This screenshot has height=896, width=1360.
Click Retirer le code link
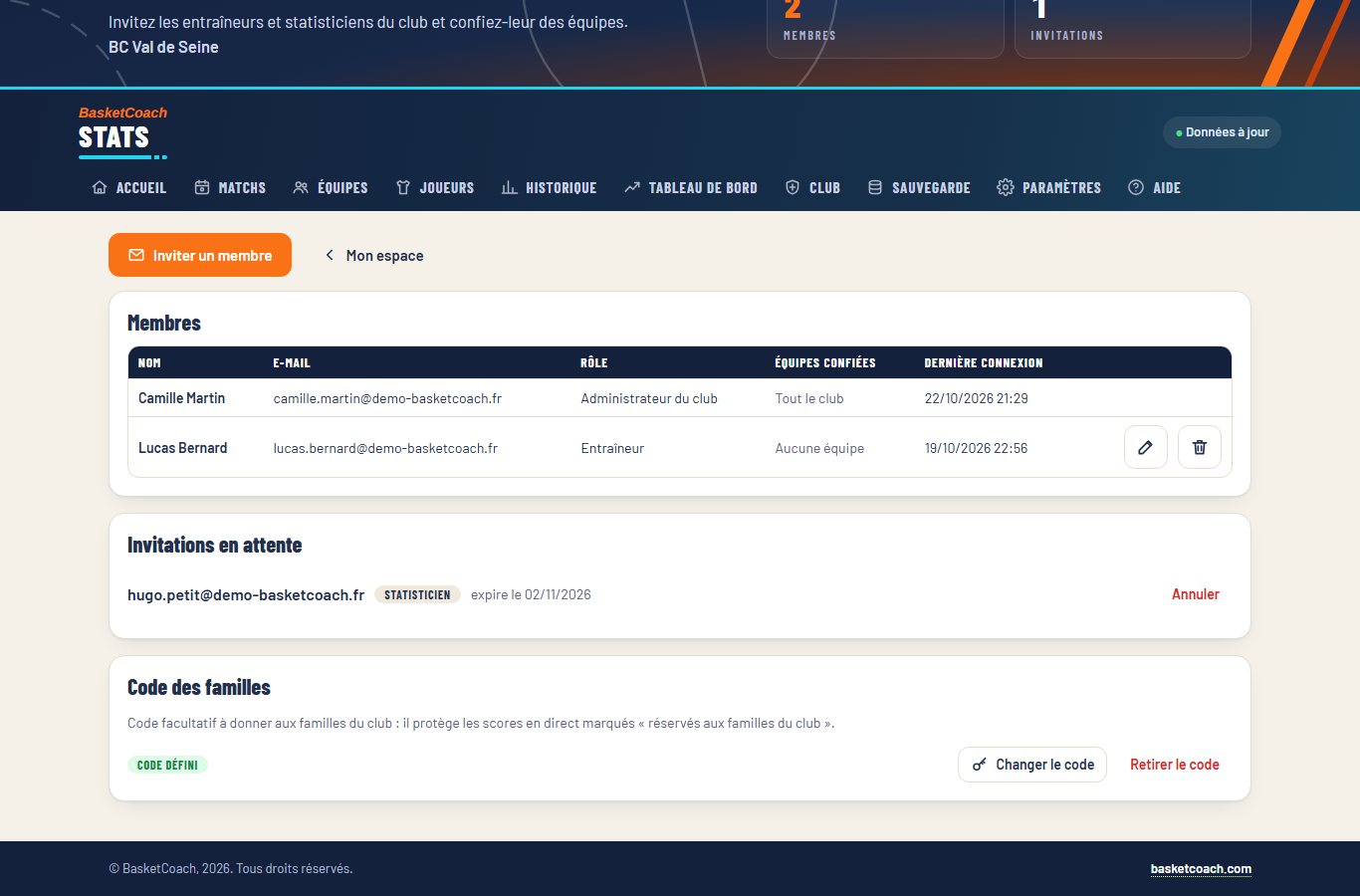[1175, 765]
